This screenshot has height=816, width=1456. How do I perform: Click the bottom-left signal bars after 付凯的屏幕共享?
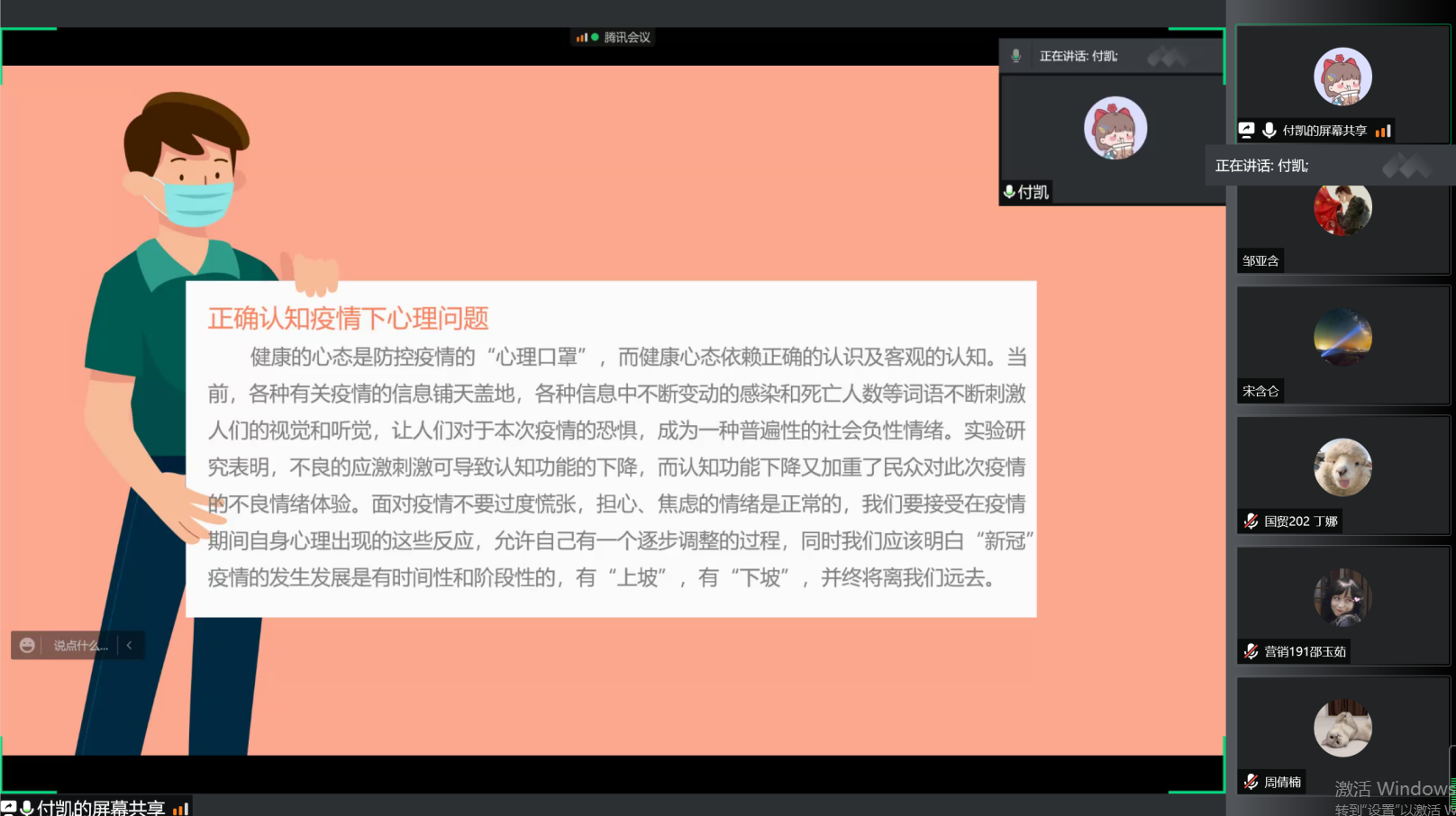(180, 809)
